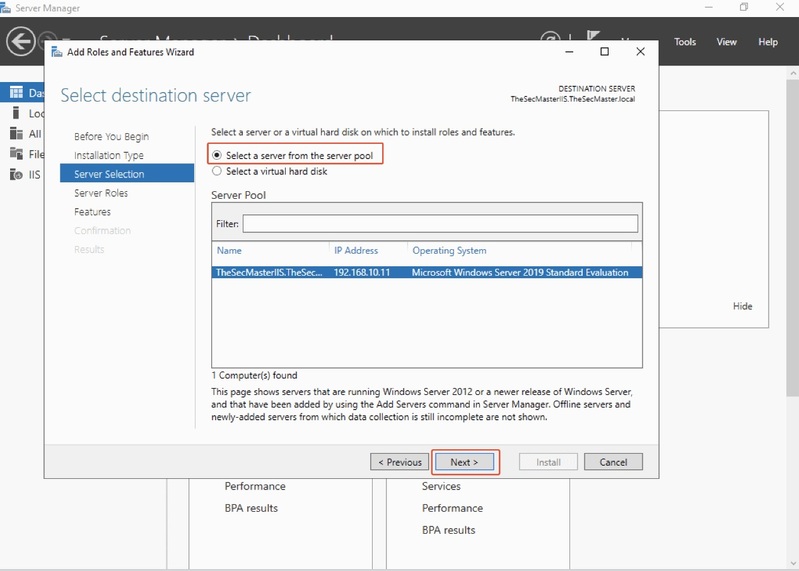Go to Installation Type step
Viewport: 799px width, 571px height.
tap(109, 155)
